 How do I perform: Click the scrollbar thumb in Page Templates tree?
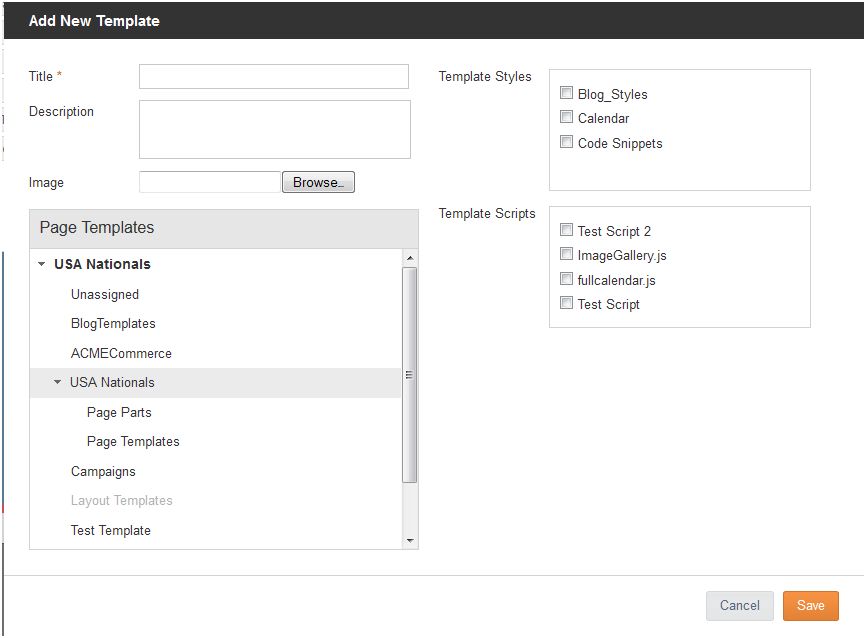[x=410, y=375]
